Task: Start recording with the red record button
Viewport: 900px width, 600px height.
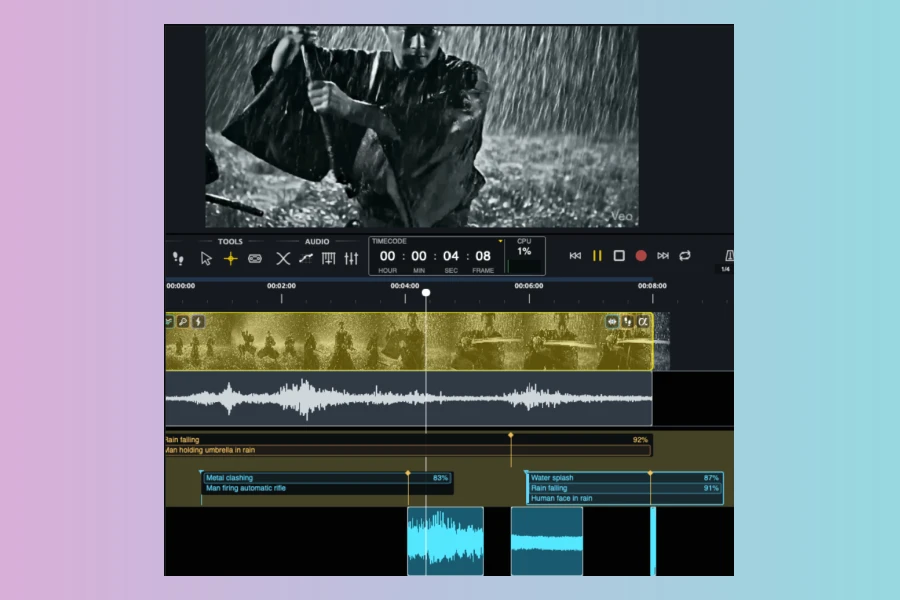Action: [641, 256]
